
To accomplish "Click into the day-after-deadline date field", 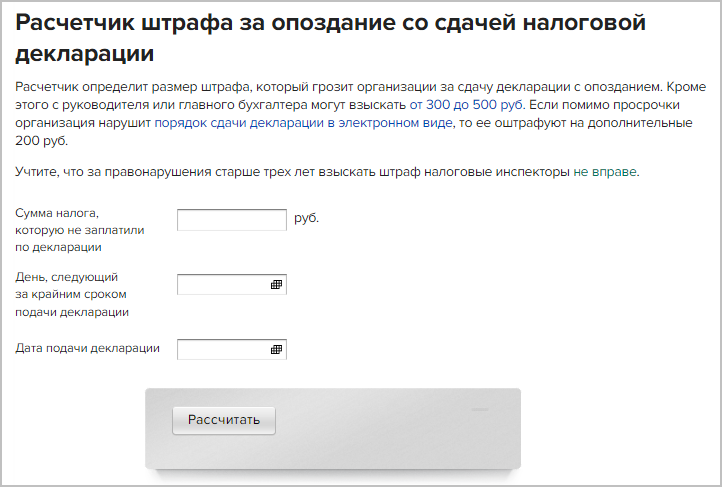I will coord(222,285).
